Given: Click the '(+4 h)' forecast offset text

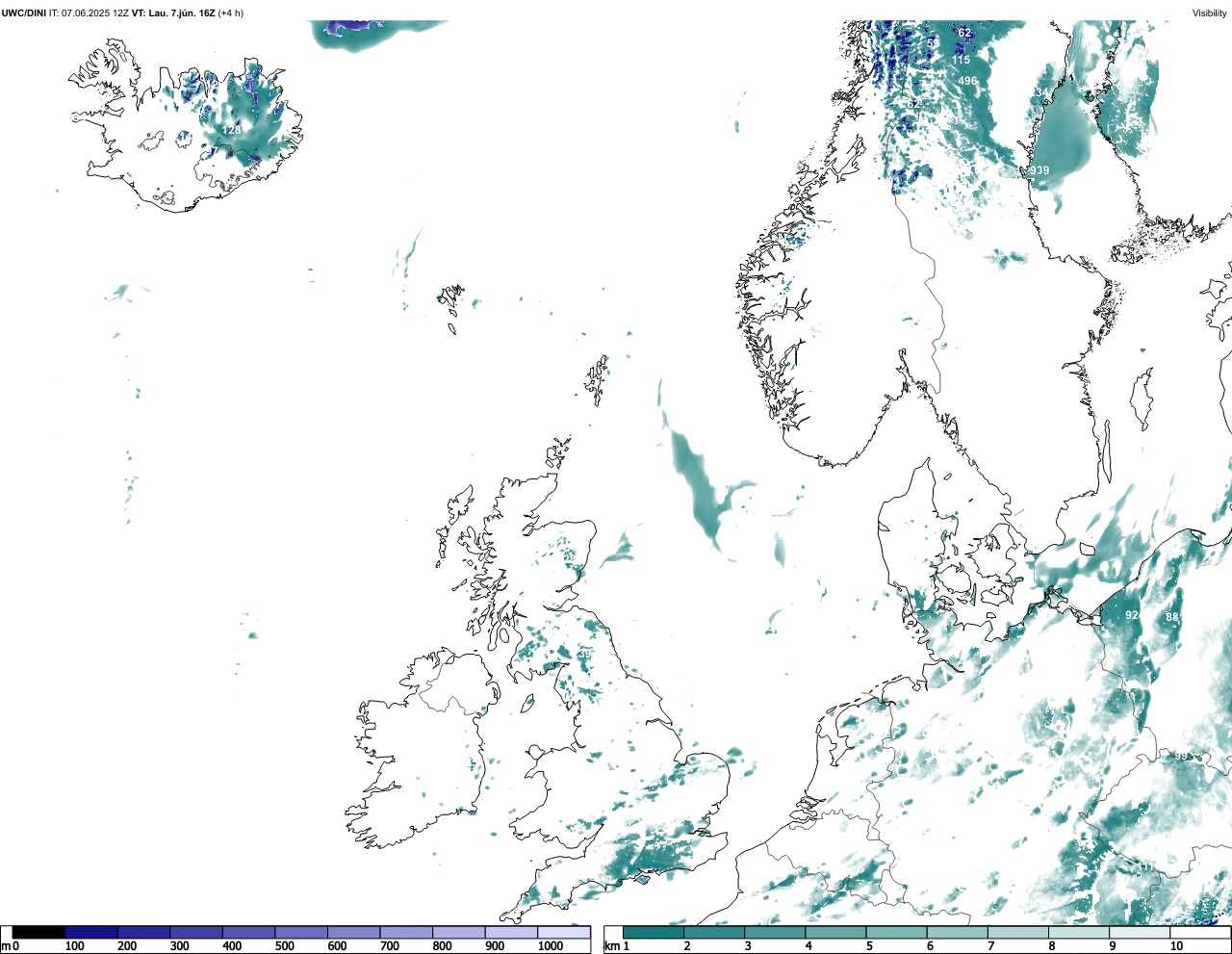Looking at the screenshot, I should (231, 13).
